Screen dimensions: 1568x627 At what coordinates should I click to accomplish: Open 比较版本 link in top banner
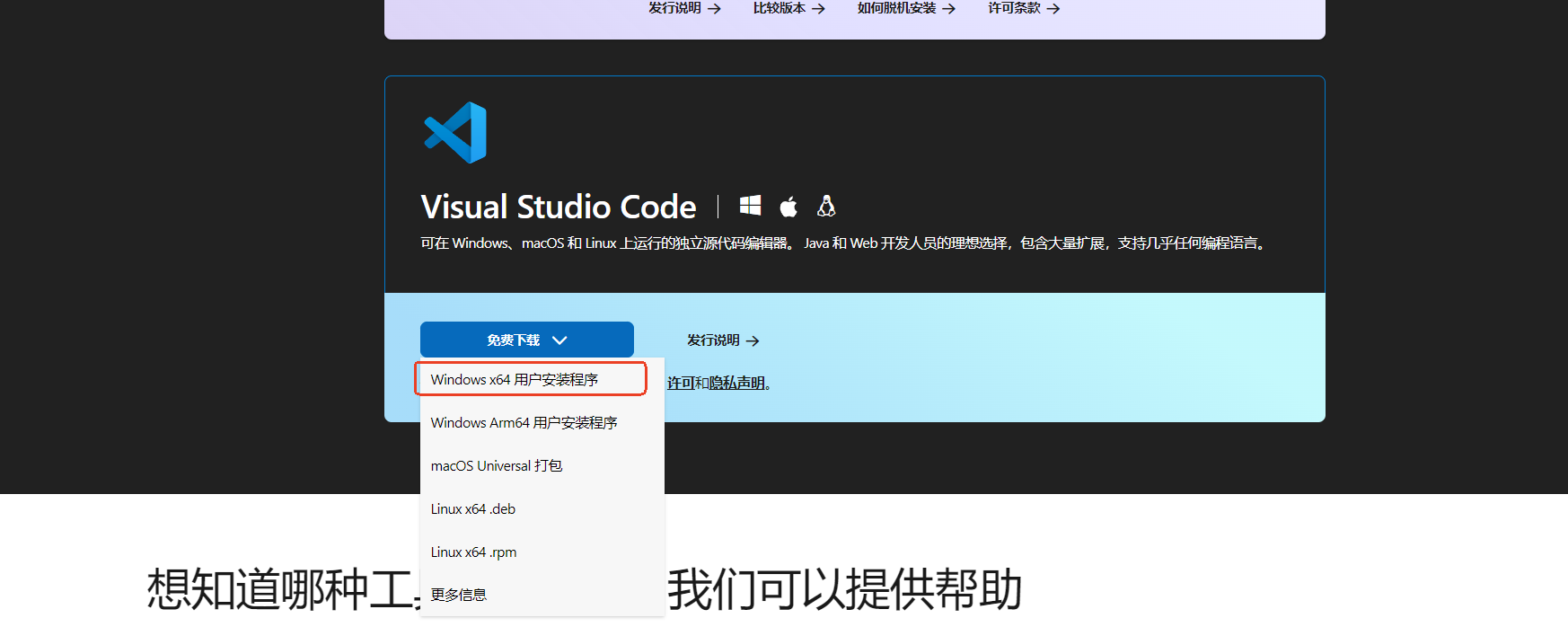788,8
